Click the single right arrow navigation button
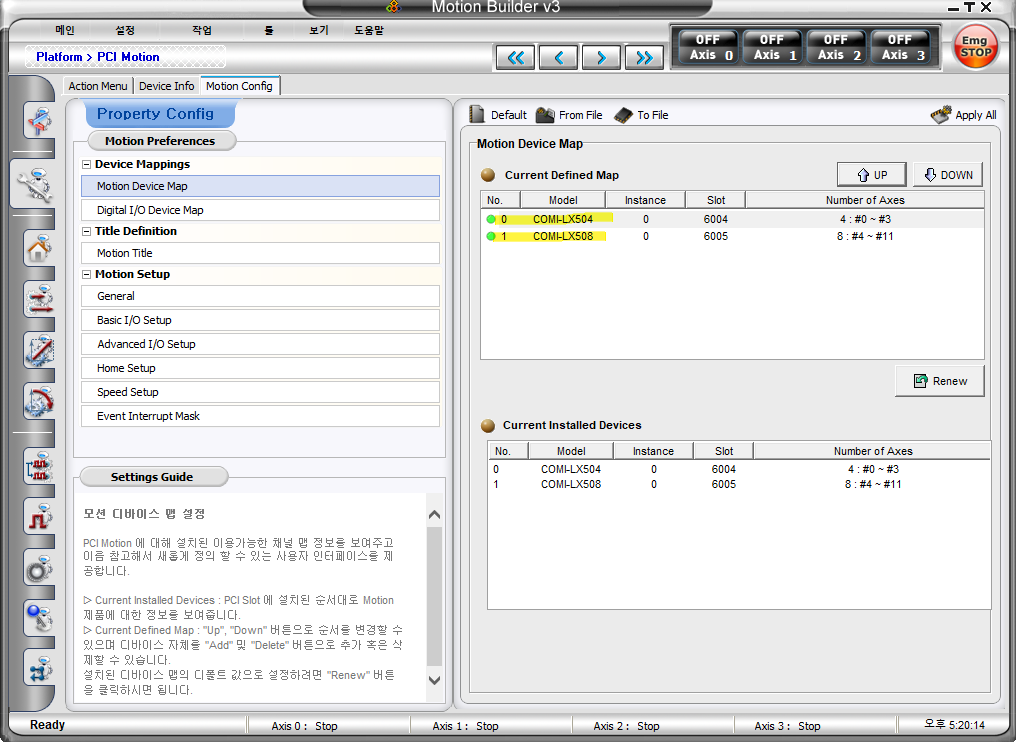 click(x=601, y=57)
